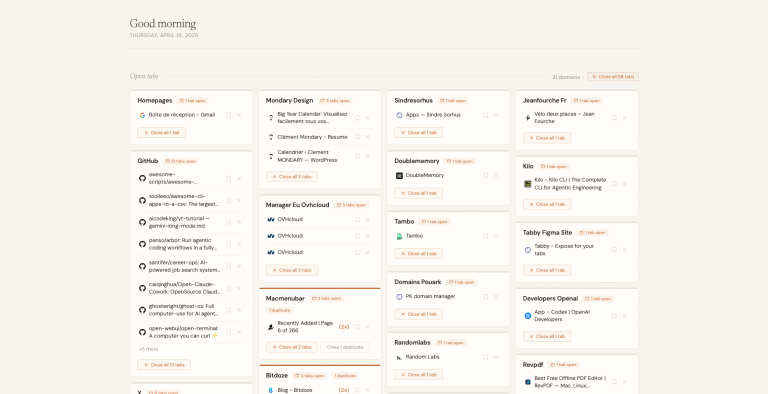Close the DoubleMemory tab
The image size is (768, 394).
coord(496,175)
